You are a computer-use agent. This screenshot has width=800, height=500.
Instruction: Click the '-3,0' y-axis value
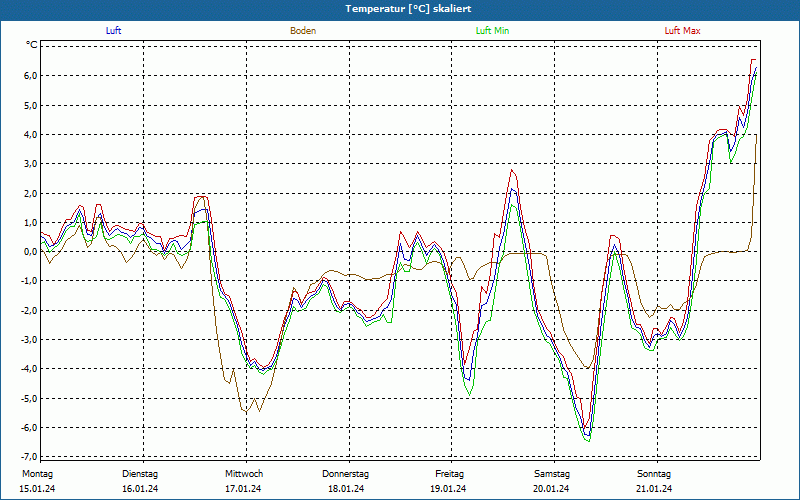point(29,339)
